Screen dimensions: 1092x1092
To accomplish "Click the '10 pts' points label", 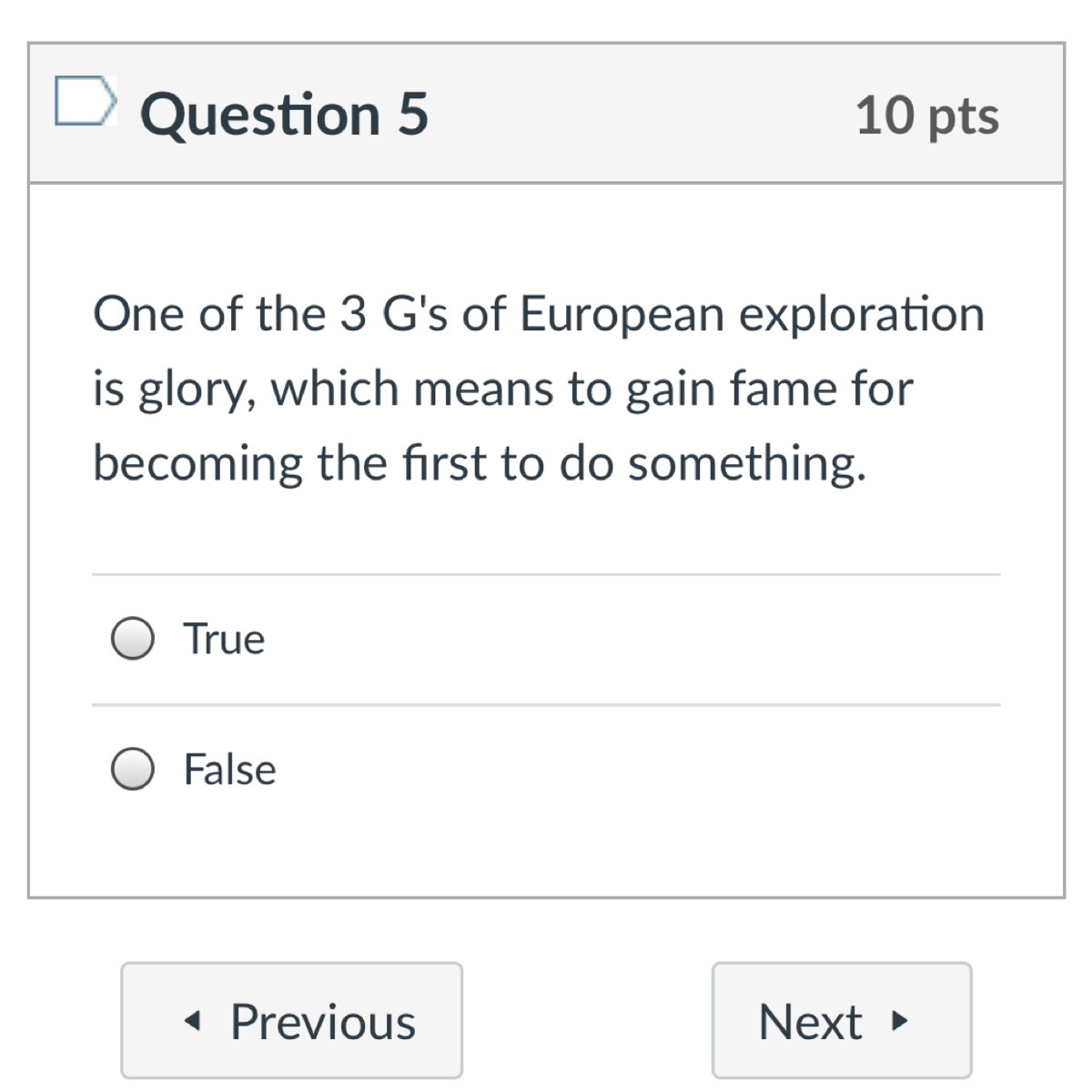I will tap(926, 116).
